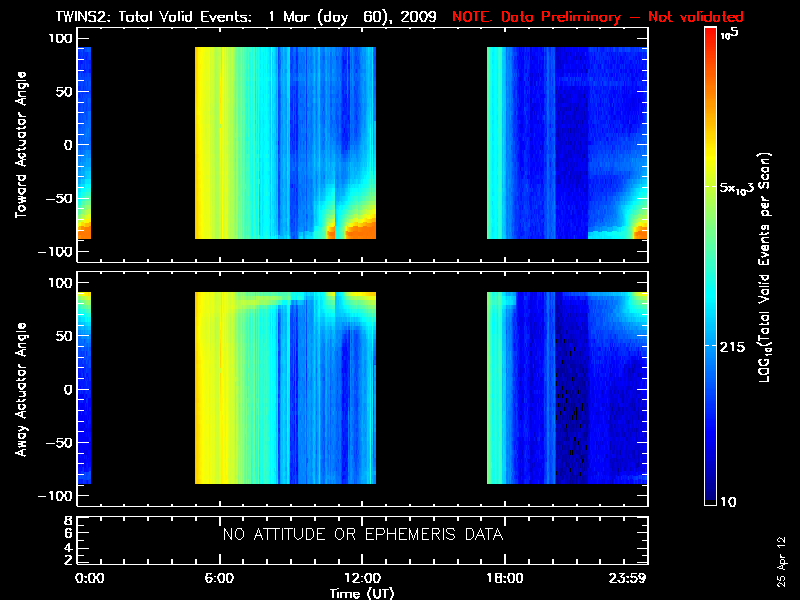
Task: Click the Toward Actuator Angle axis title
Action: (x=21, y=145)
